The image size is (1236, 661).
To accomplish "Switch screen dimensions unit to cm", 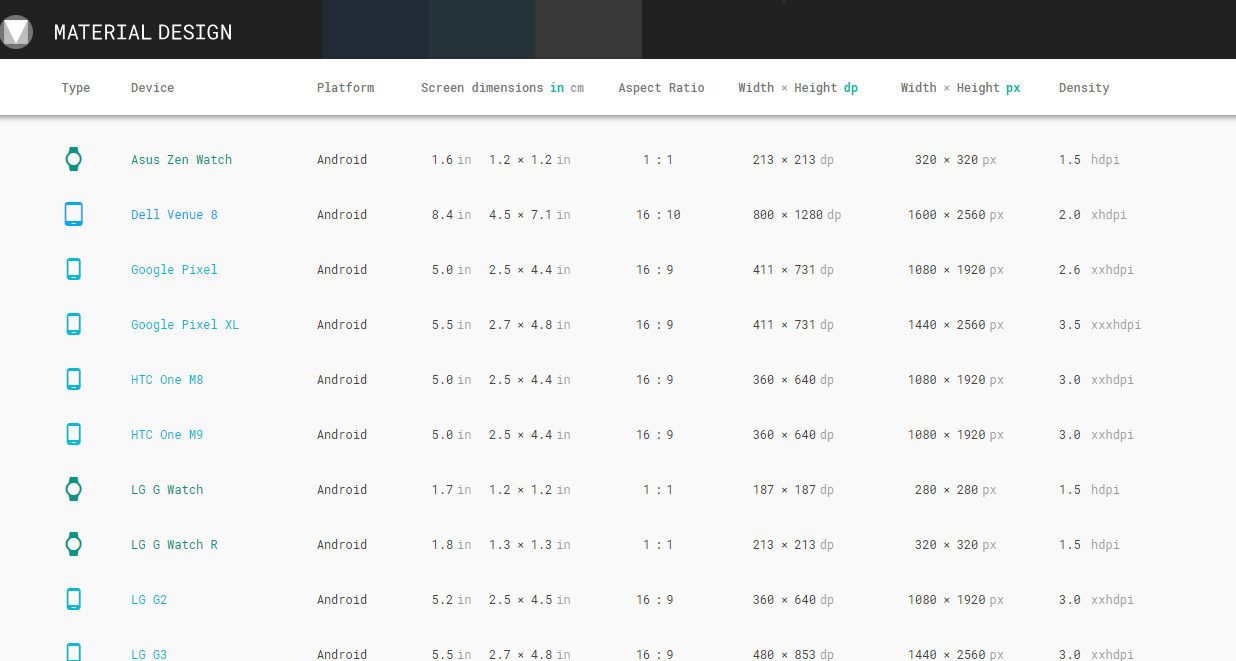I will click(x=577, y=88).
